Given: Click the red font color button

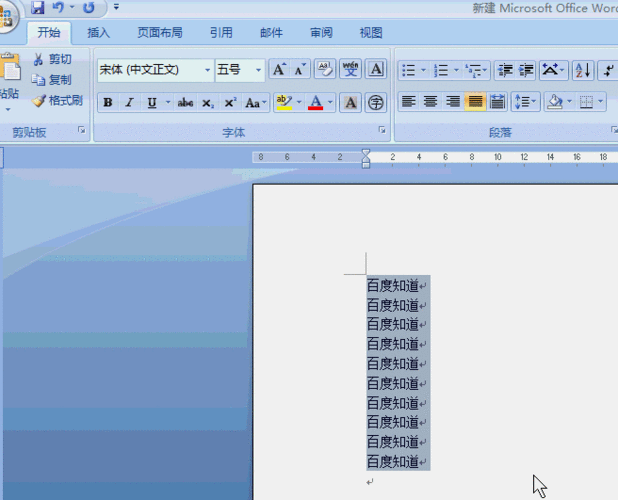Looking at the screenshot, I should tap(316, 102).
